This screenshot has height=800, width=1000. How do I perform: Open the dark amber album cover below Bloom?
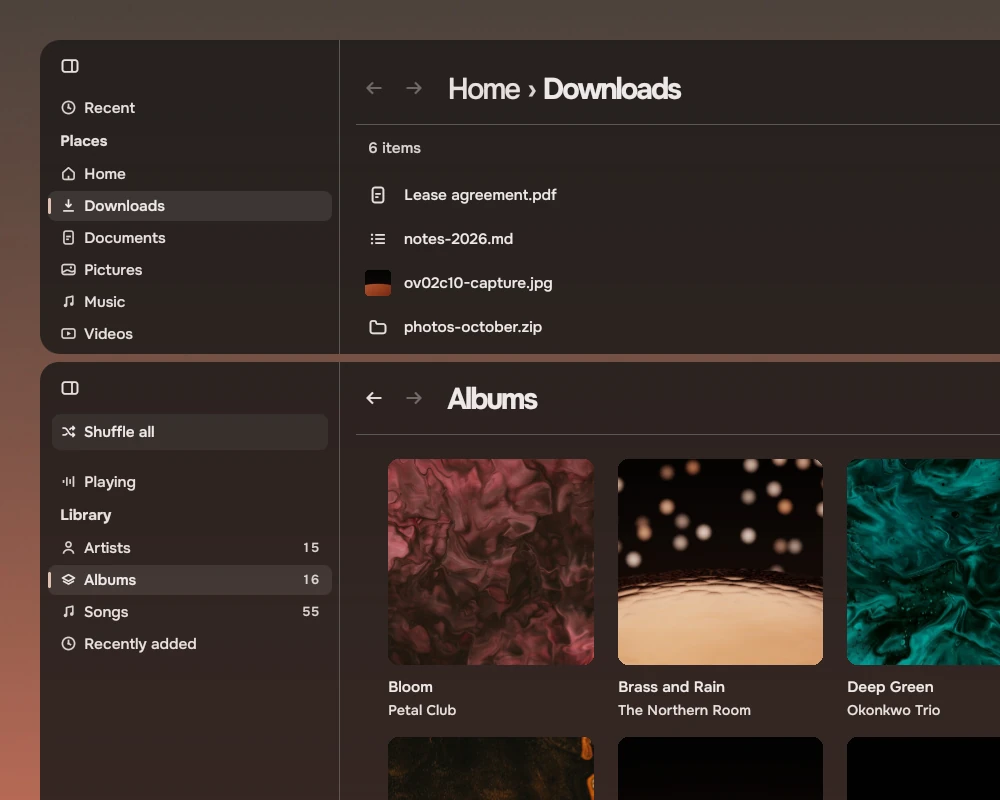click(x=490, y=768)
